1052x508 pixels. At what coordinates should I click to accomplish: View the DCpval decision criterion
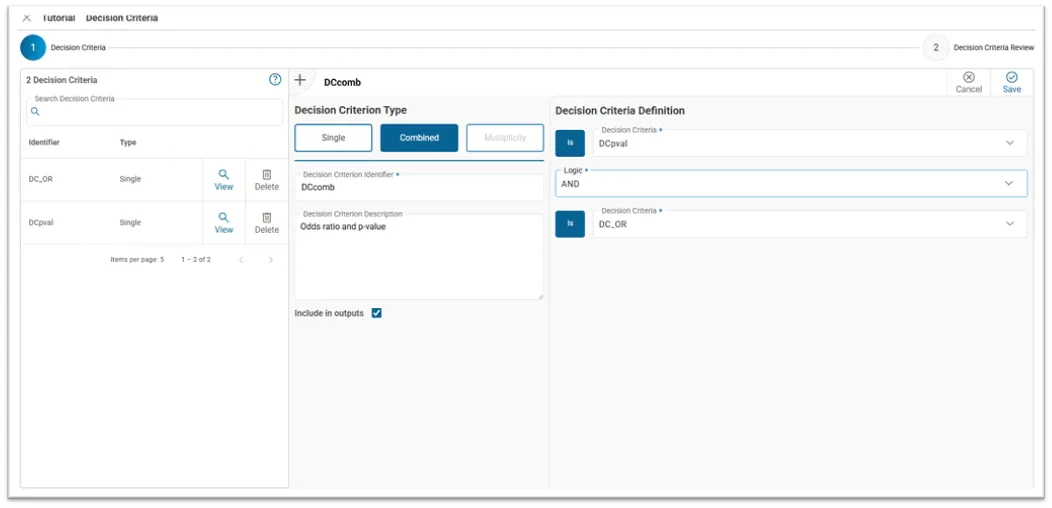(x=224, y=223)
